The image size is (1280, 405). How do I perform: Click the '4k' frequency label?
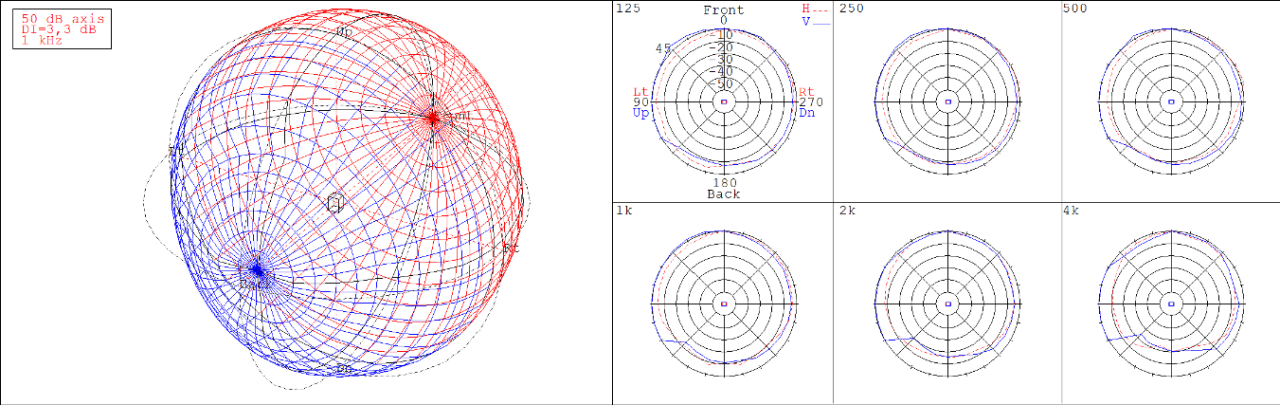[1072, 209]
